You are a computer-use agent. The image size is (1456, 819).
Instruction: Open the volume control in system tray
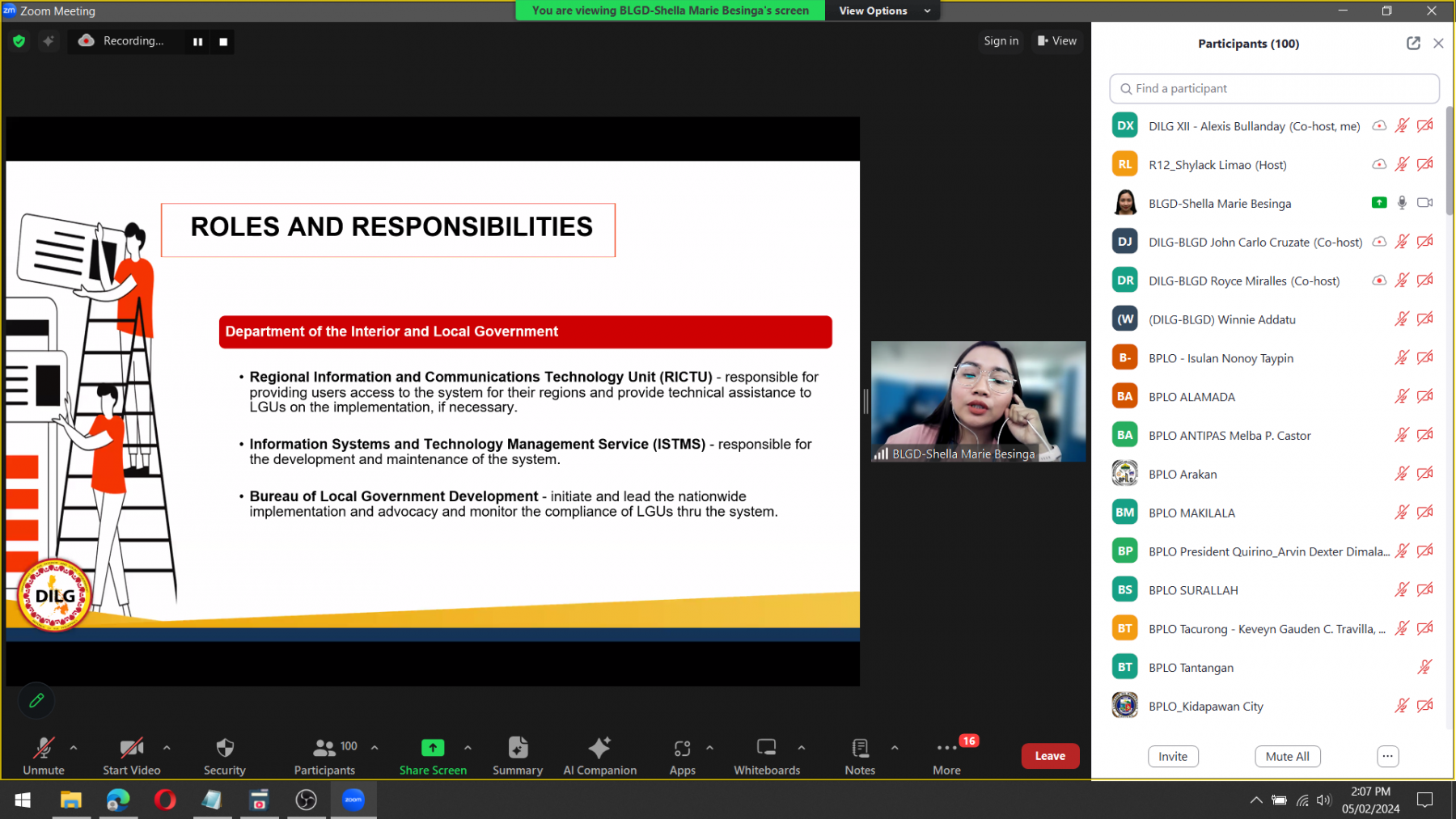click(x=1323, y=800)
